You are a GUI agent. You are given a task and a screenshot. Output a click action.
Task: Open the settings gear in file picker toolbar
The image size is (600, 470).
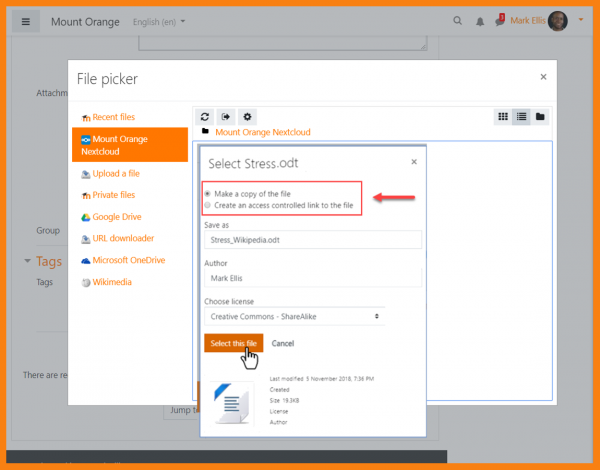coord(248,117)
